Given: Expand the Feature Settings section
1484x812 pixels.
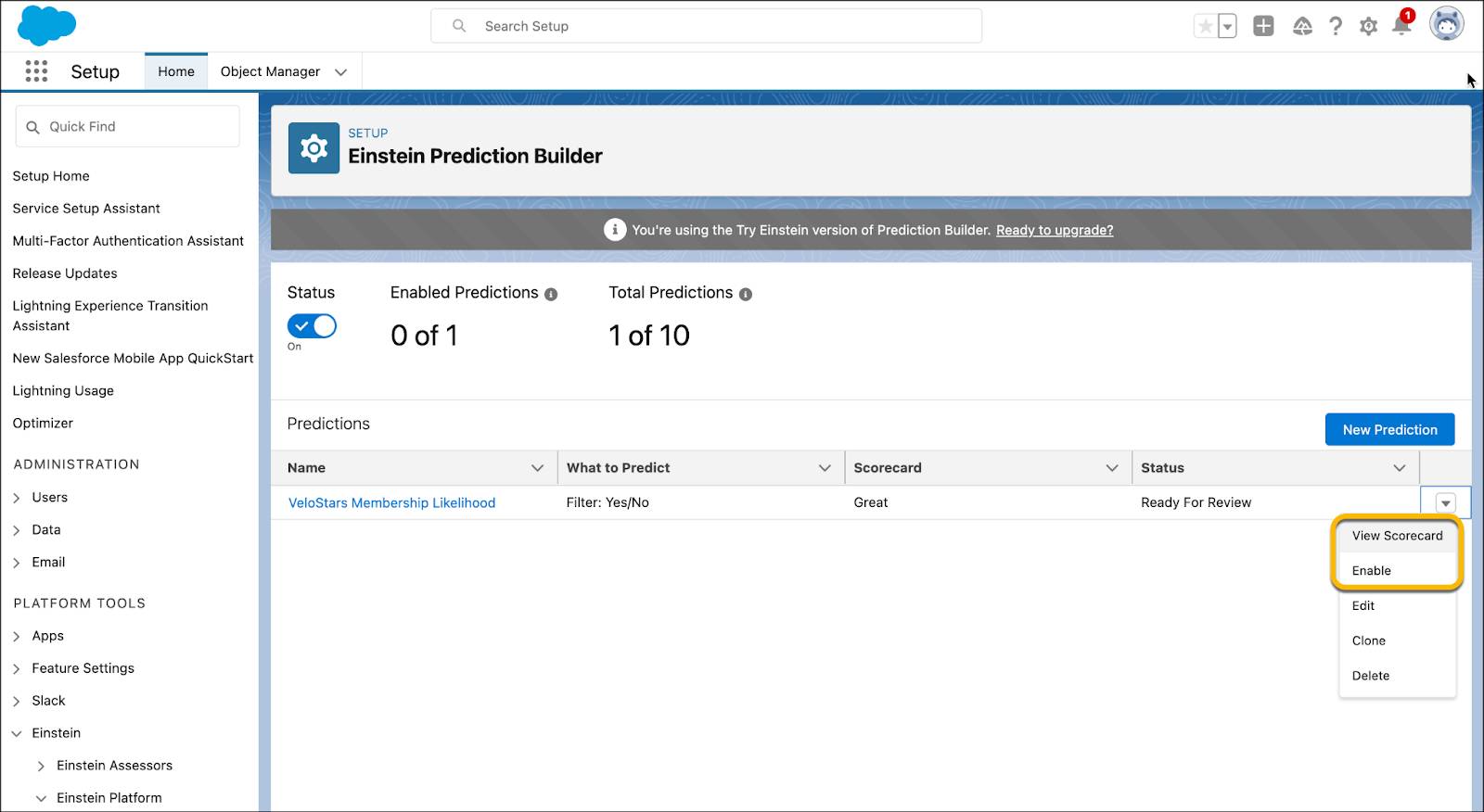Looking at the screenshot, I should (x=17, y=668).
